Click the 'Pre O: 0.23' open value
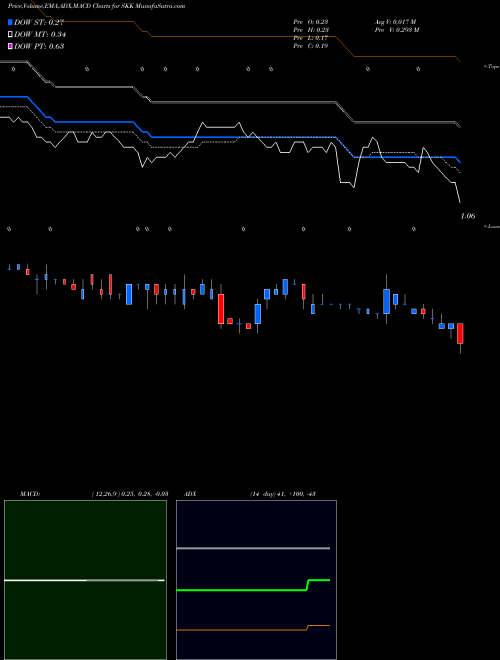The height and width of the screenshot is (660, 500). (x=311, y=22)
